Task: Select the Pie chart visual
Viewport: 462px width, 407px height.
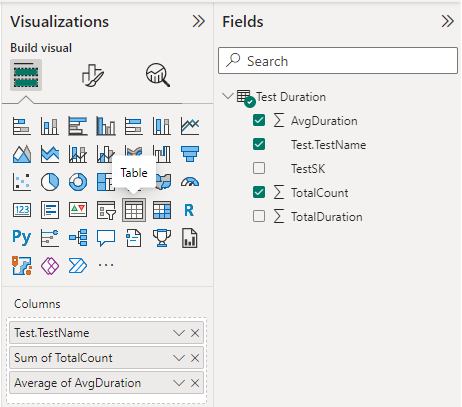Action: click(x=50, y=182)
